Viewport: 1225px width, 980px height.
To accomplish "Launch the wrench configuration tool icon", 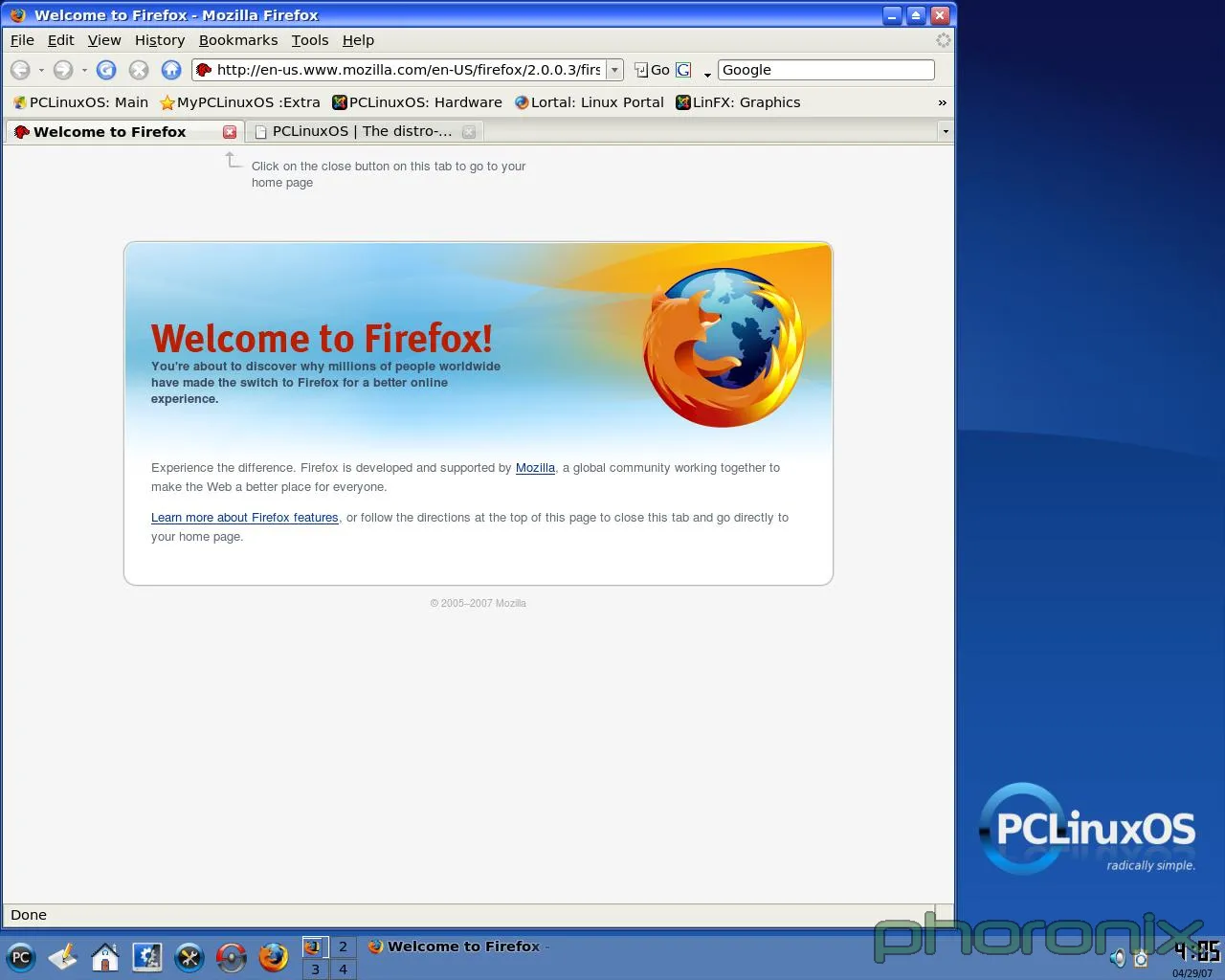I will [x=189, y=957].
